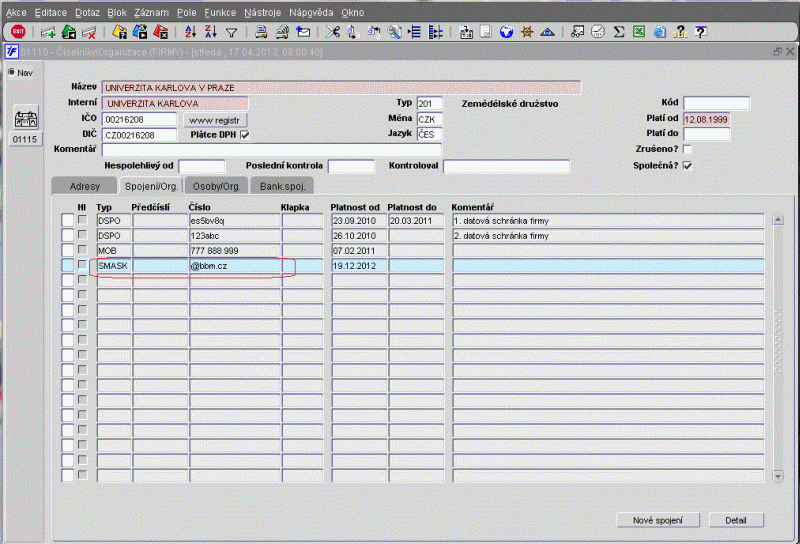The image size is (800, 544).
Task: Click the green Excel export icon
Action: (x=639, y=32)
